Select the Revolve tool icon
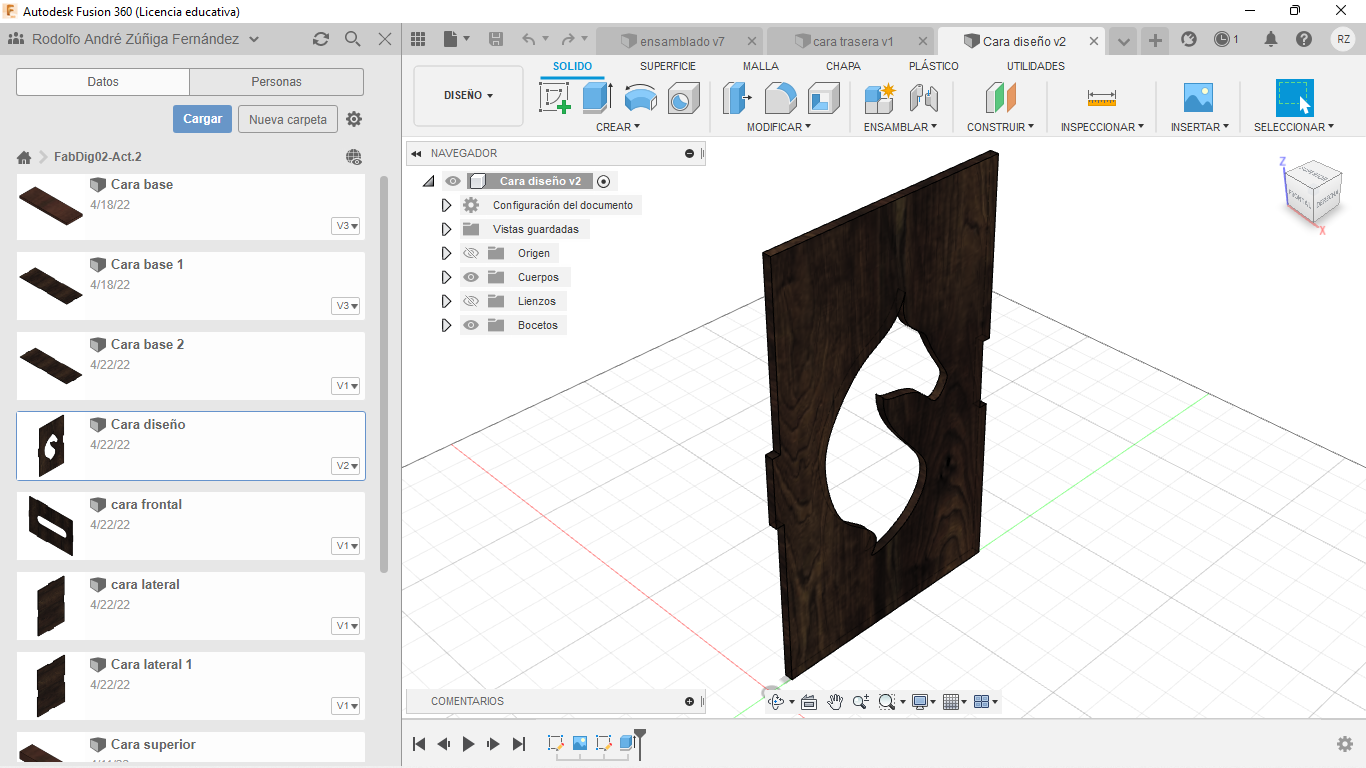The height and width of the screenshot is (768, 1366). (641, 98)
